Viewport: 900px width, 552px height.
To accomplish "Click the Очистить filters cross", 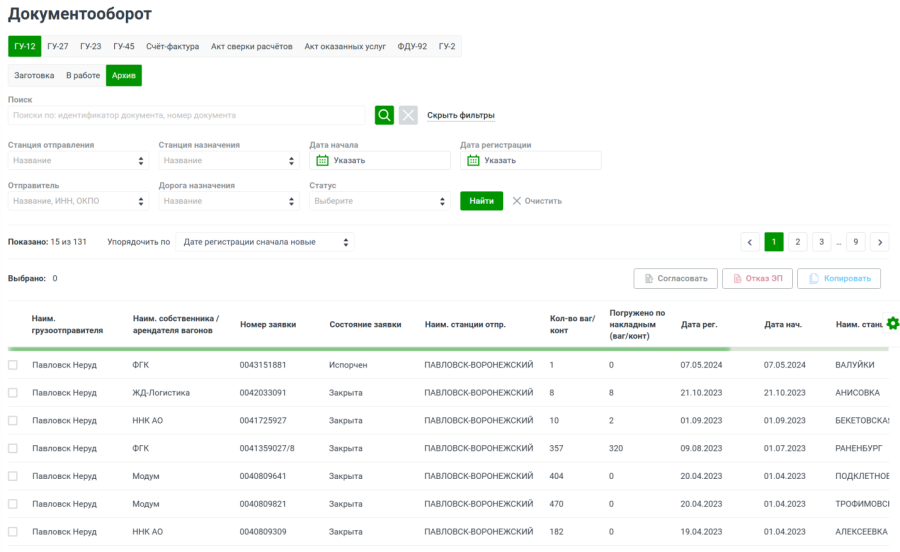I will pyautogui.click(x=518, y=201).
